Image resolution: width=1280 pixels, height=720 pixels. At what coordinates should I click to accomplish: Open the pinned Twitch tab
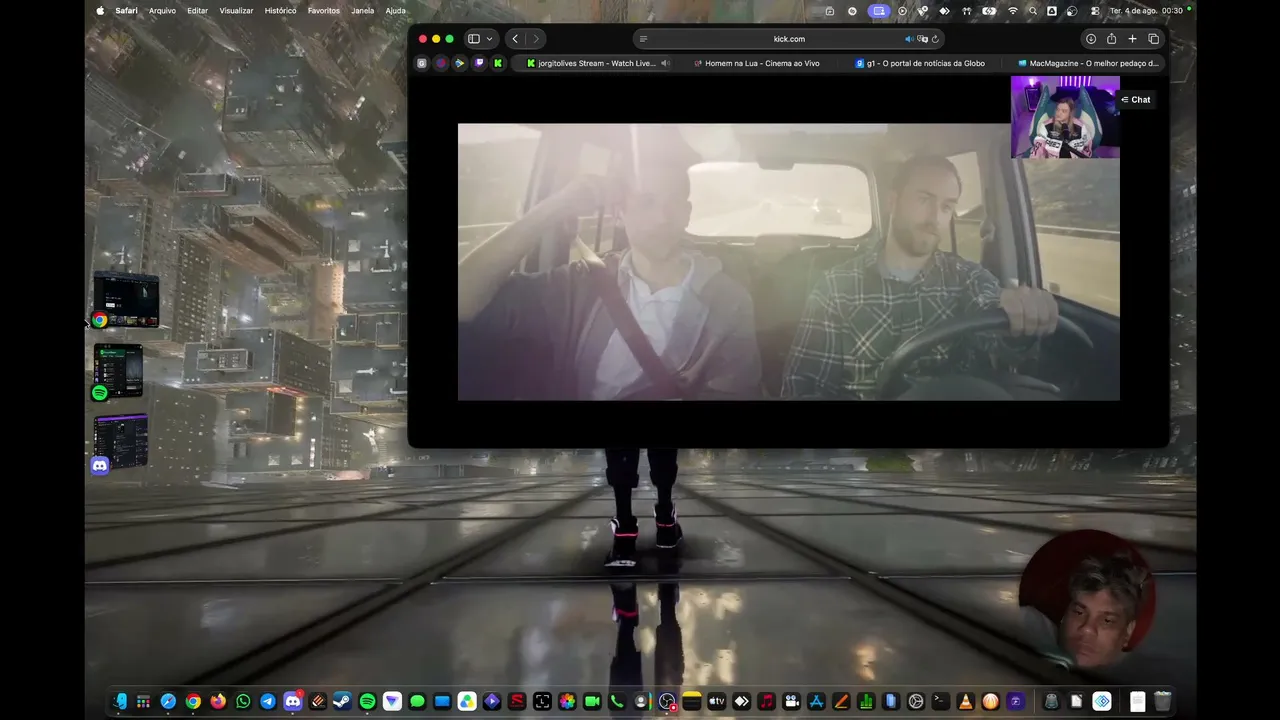pyautogui.click(x=479, y=63)
